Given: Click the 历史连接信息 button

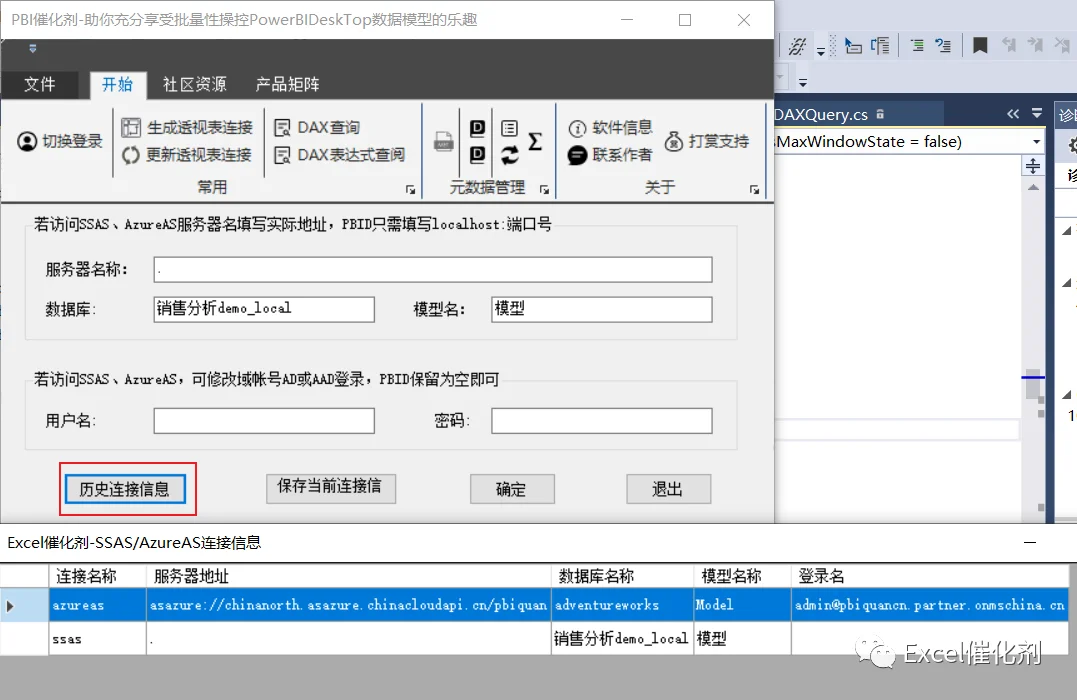Looking at the screenshot, I should 125,489.
